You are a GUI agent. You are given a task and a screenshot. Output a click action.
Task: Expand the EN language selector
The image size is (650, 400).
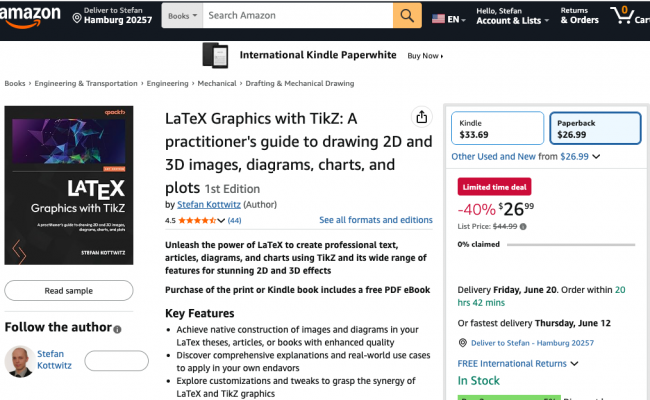(446, 18)
